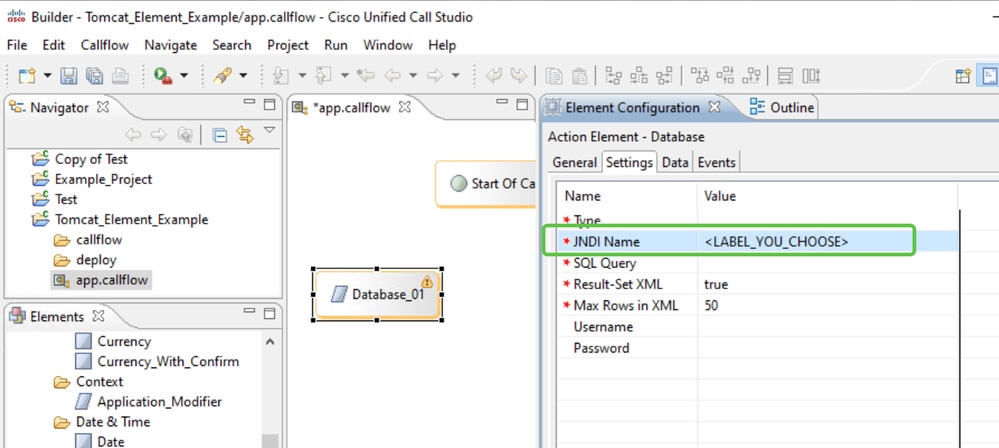Click the Navigator Up-level icon
999x448 pixels.
(184, 135)
